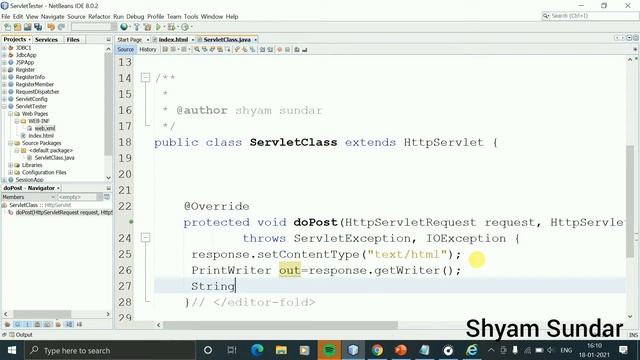This screenshot has height=360, width=640.
Task: Click the NetBeans cube taskbar icon
Action: tap(353, 350)
